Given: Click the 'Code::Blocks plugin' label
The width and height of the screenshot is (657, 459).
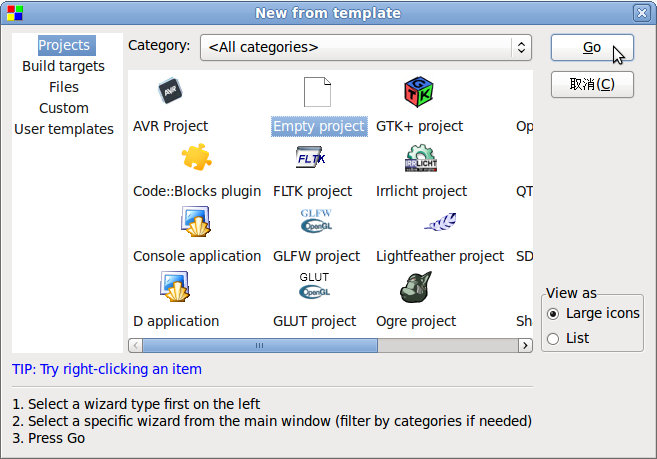Looking at the screenshot, I should [x=197, y=191].
